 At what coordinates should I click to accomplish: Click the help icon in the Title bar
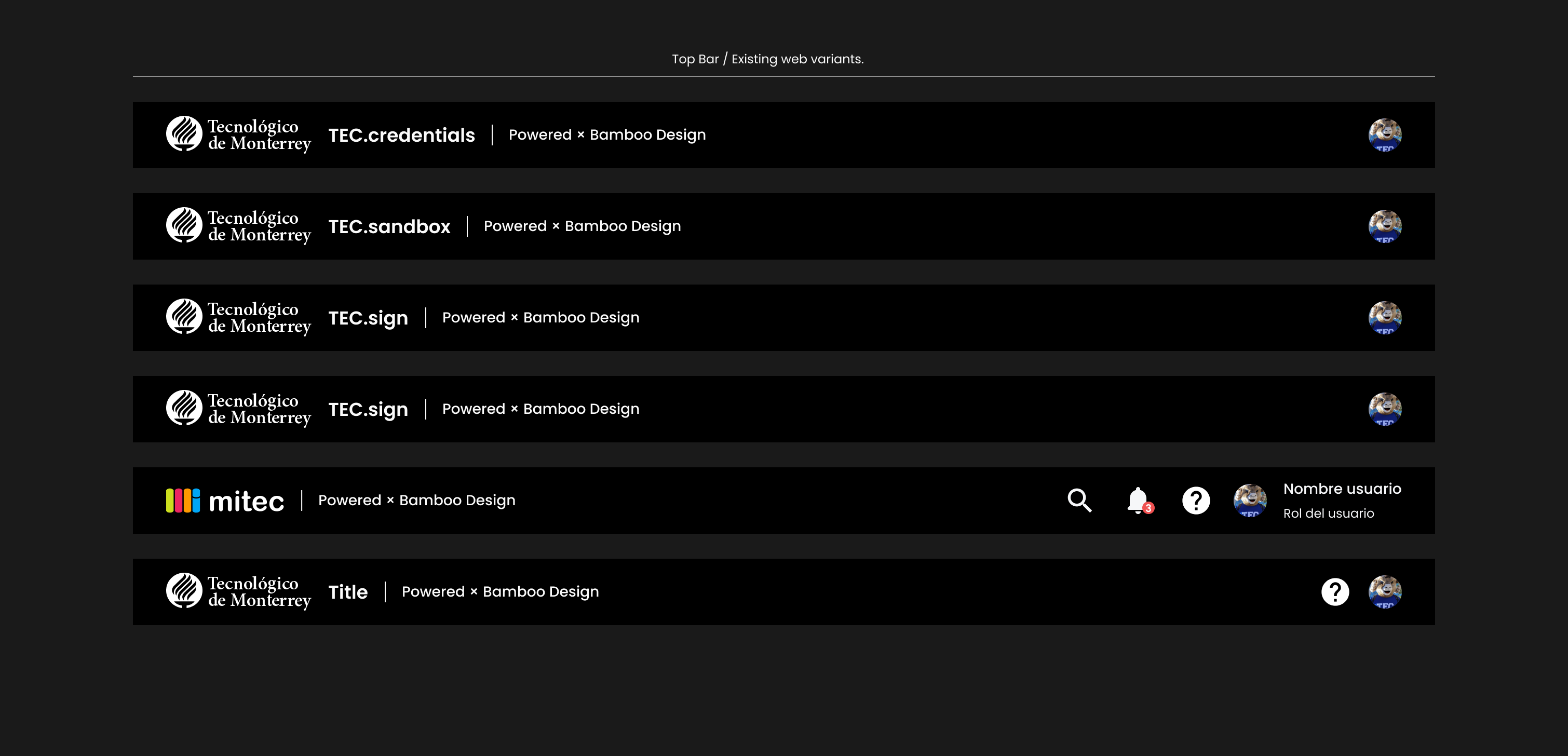coord(1335,591)
